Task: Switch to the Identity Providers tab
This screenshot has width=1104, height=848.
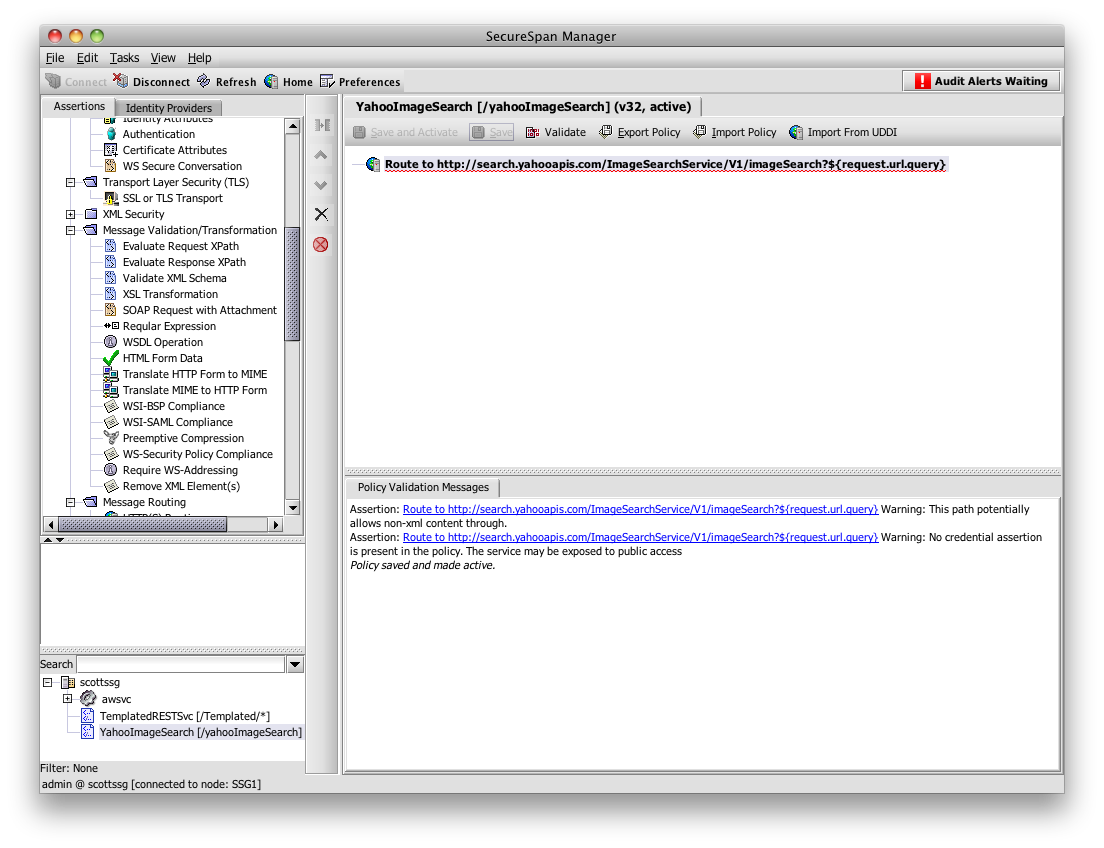Action: coord(168,108)
